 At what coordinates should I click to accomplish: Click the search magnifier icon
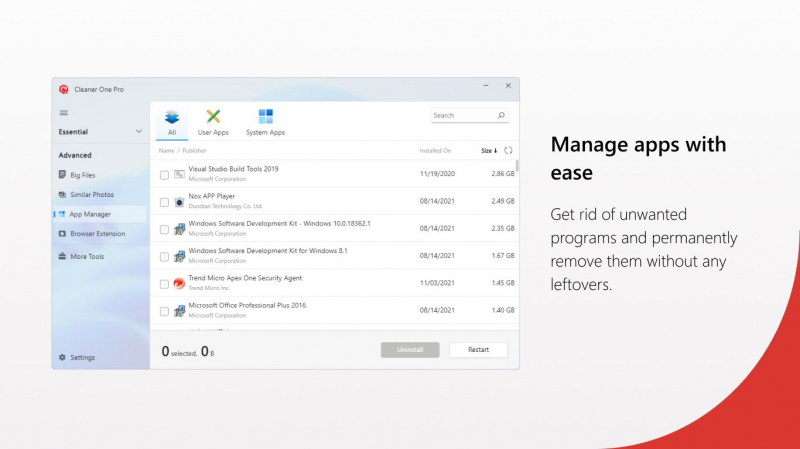[x=501, y=115]
